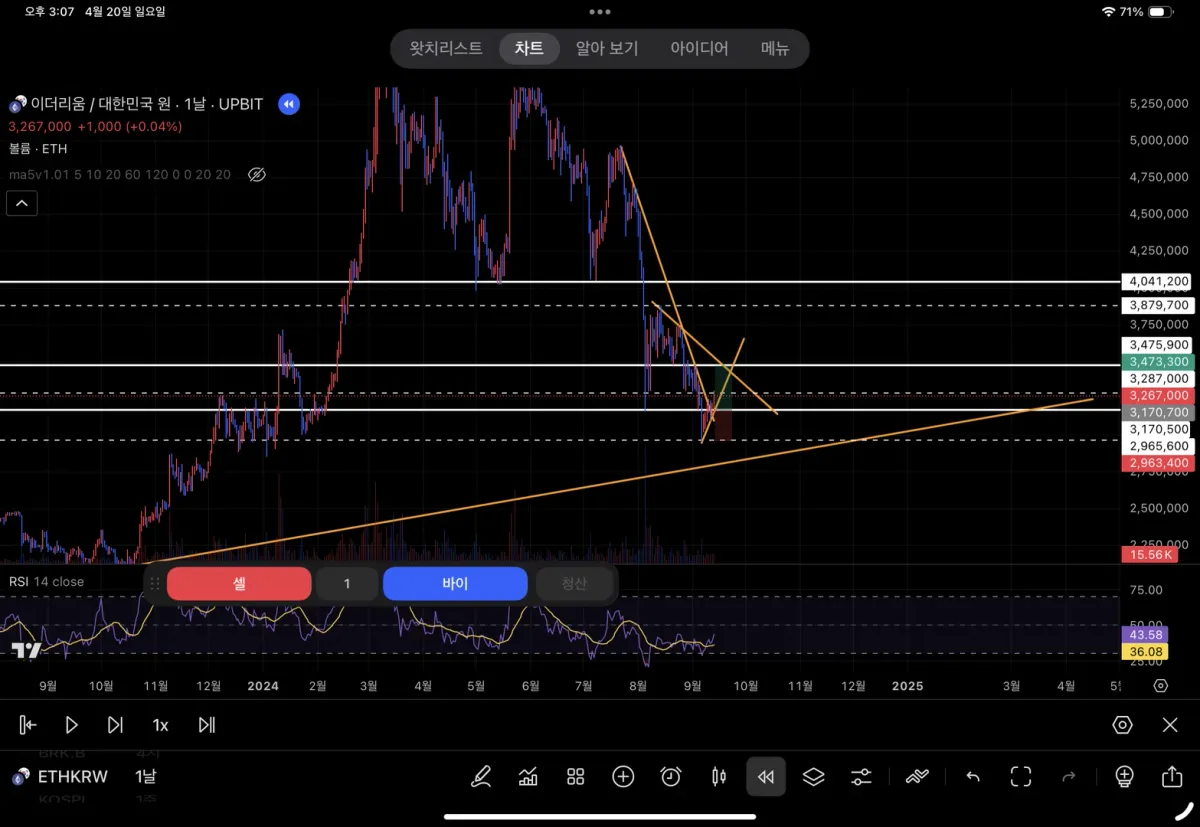Image resolution: width=1200 pixels, height=827 pixels.
Task: Open the layout grid icon
Action: [575, 776]
